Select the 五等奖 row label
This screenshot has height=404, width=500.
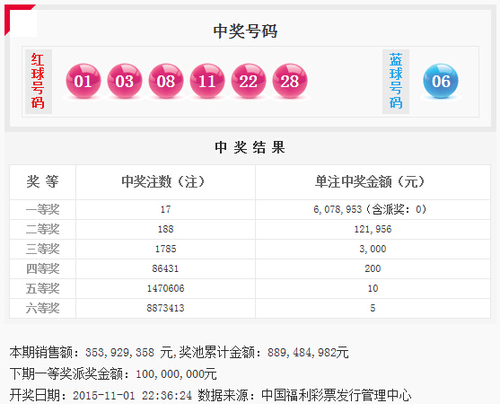43,288
